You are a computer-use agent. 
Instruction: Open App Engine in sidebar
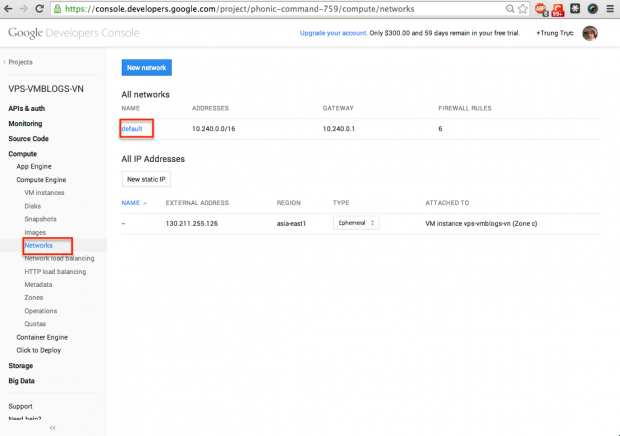34,166
